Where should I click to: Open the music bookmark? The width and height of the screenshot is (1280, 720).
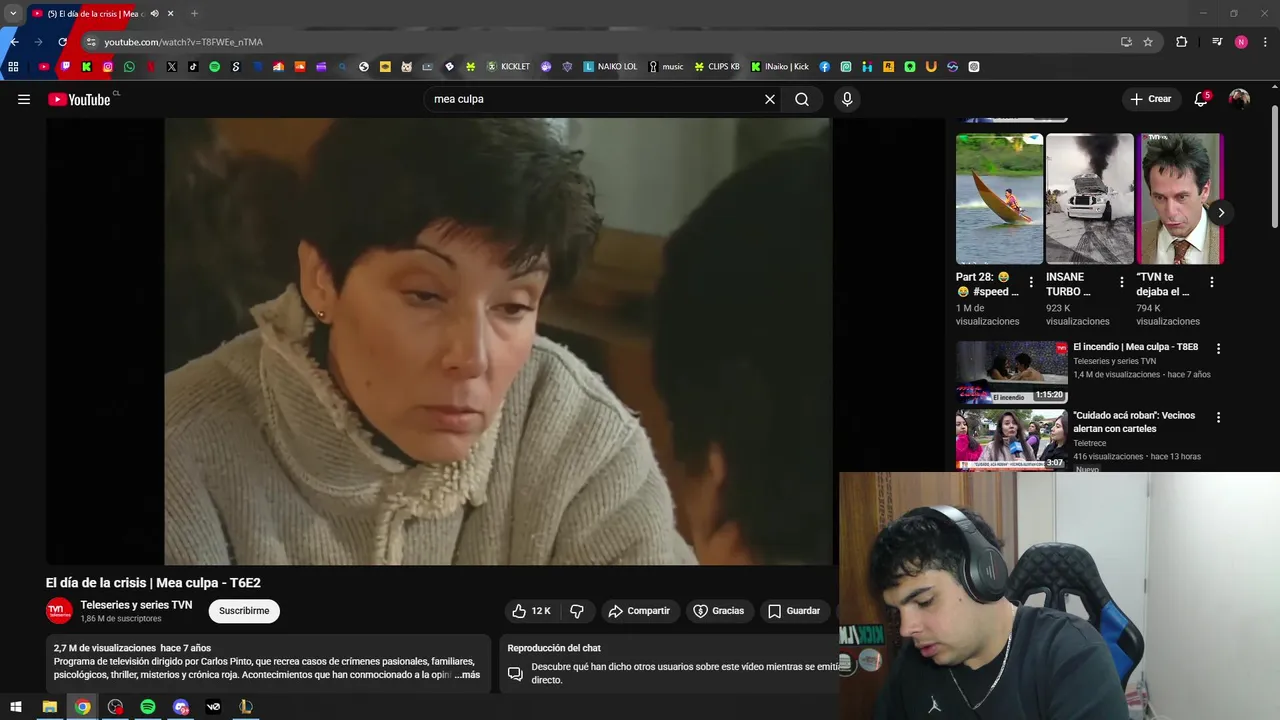click(x=666, y=67)
